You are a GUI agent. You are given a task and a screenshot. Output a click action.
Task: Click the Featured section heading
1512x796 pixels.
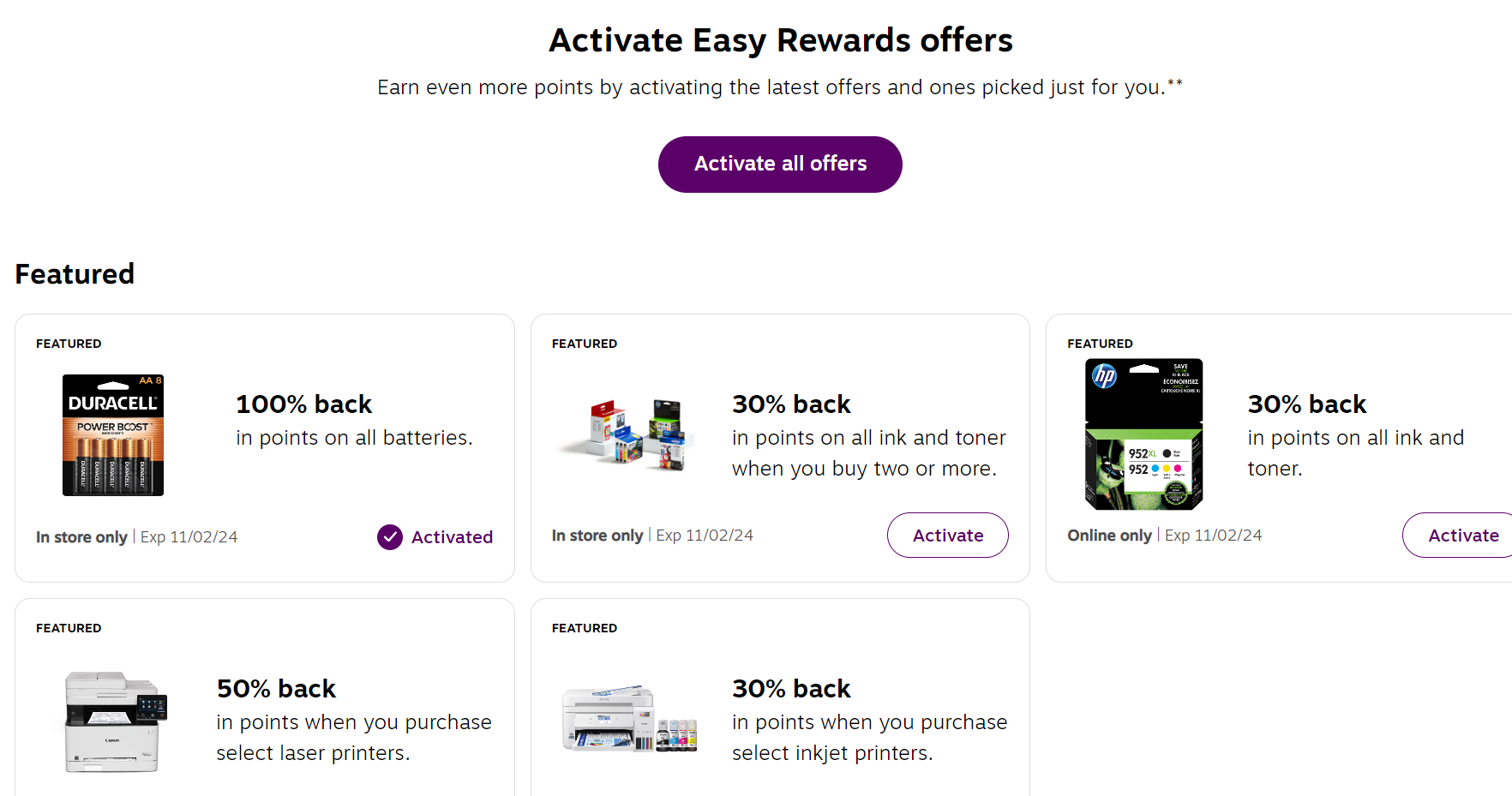(x=75, y=273)
